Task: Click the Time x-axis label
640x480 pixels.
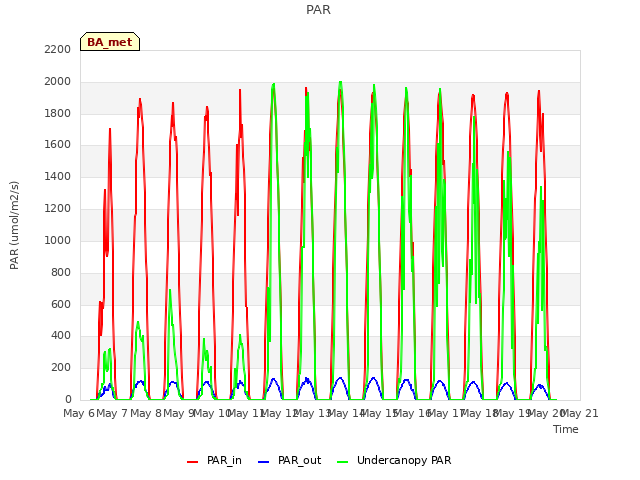Action: pyautogui.click(x=566, y=429)
